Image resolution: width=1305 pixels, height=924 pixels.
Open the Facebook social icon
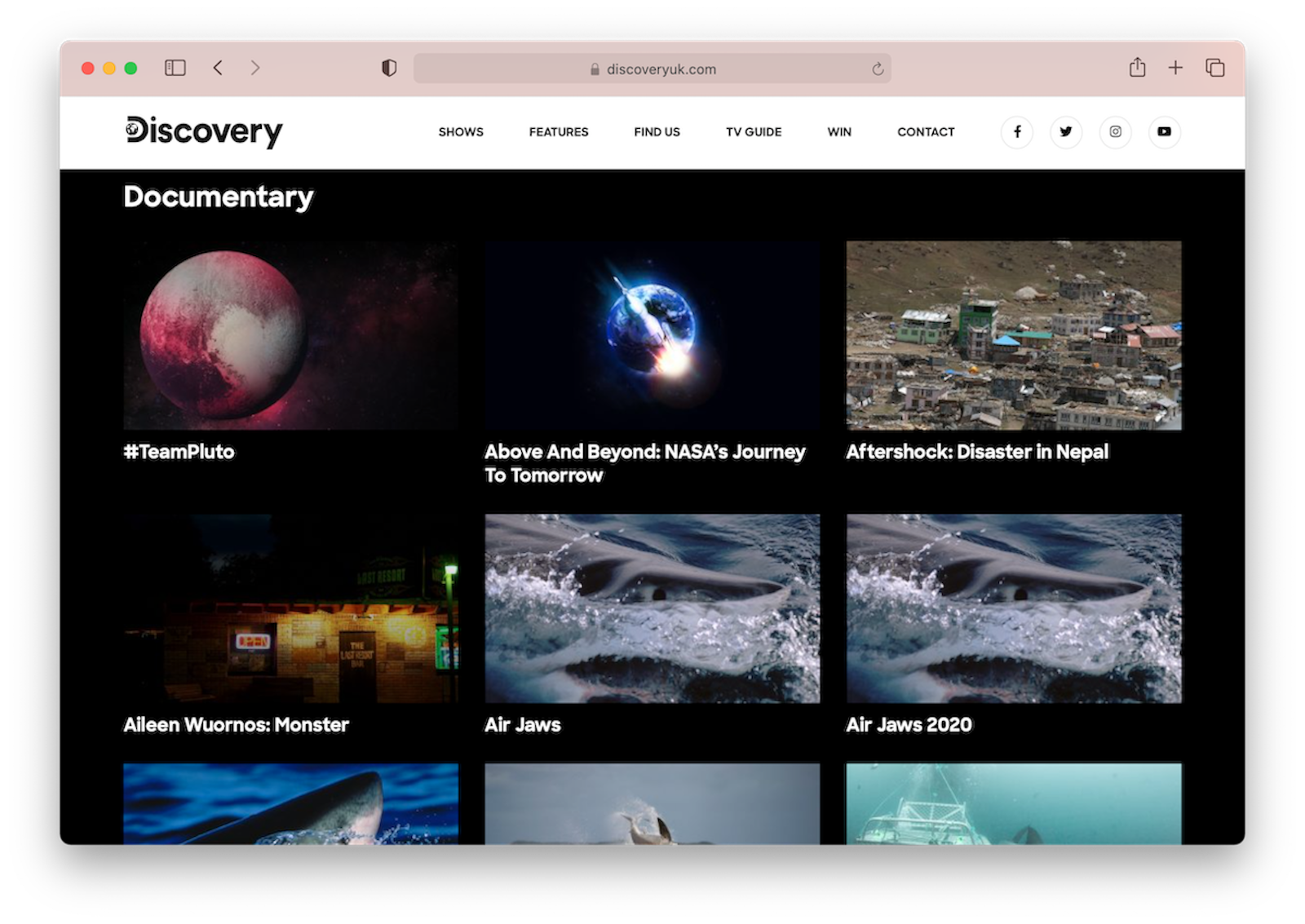(x=1016, y=132)
